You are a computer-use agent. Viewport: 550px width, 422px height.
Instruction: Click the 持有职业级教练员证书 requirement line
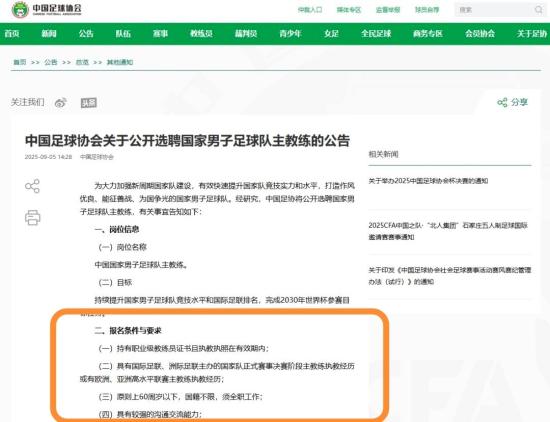(x=183, y=348)
